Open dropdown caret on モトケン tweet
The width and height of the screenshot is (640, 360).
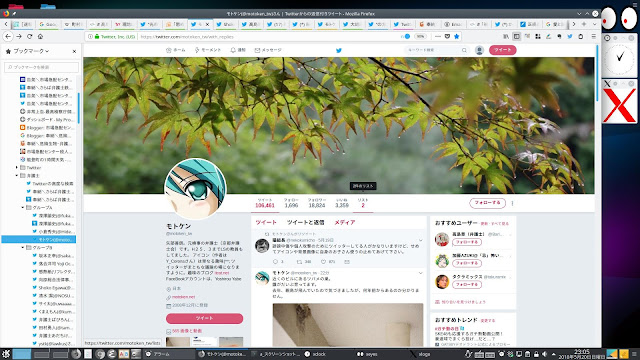point(420,273)
